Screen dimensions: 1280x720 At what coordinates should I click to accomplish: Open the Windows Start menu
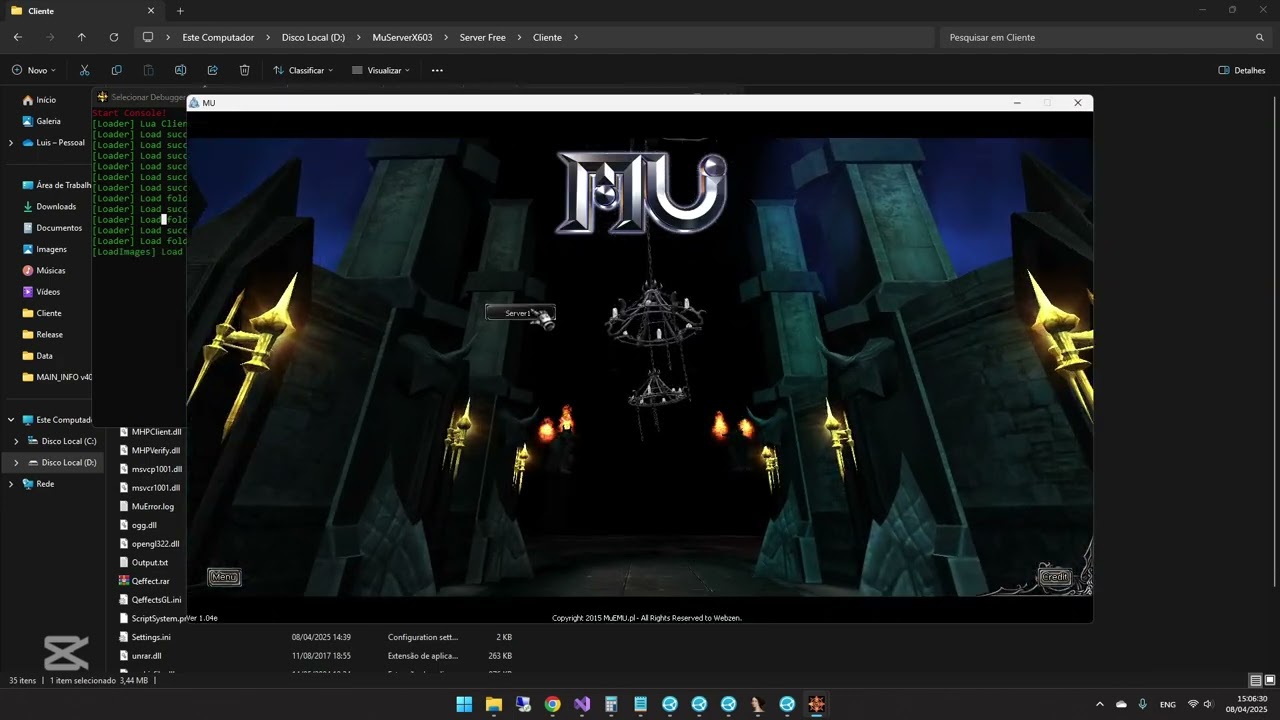click(x=464, y=704)
